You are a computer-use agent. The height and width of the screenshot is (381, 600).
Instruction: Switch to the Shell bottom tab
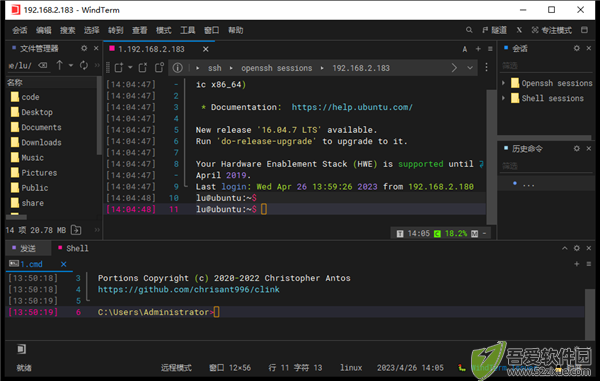[x=73, y=249]
